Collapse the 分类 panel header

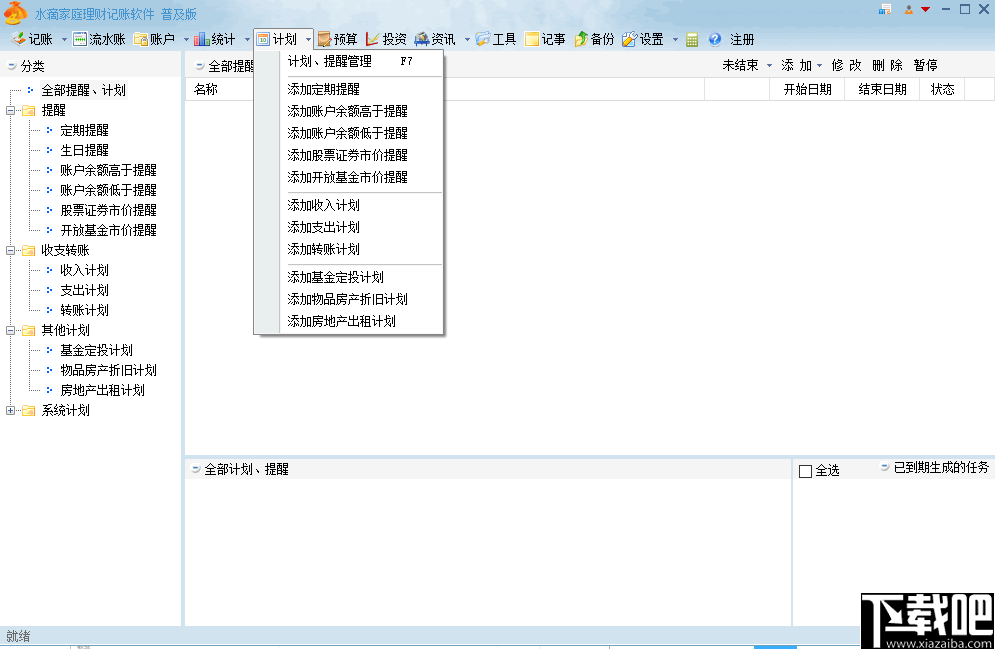pos(11,65)
